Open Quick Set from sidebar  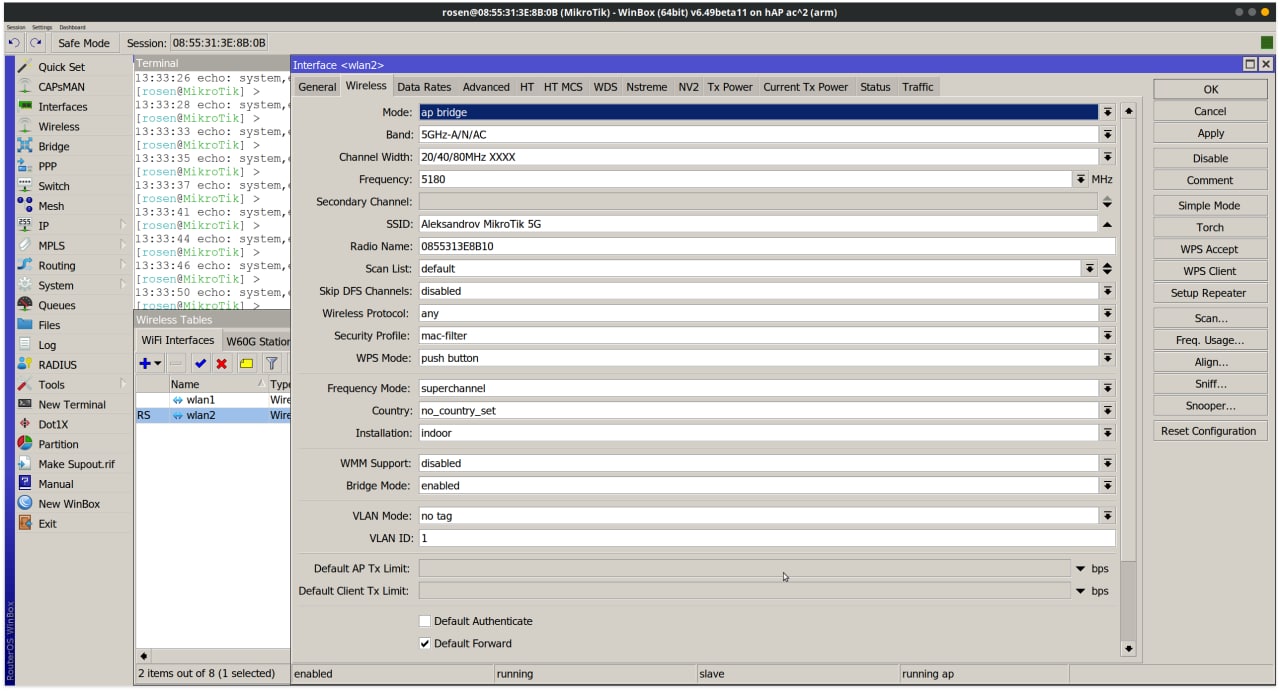pos(61,67)
